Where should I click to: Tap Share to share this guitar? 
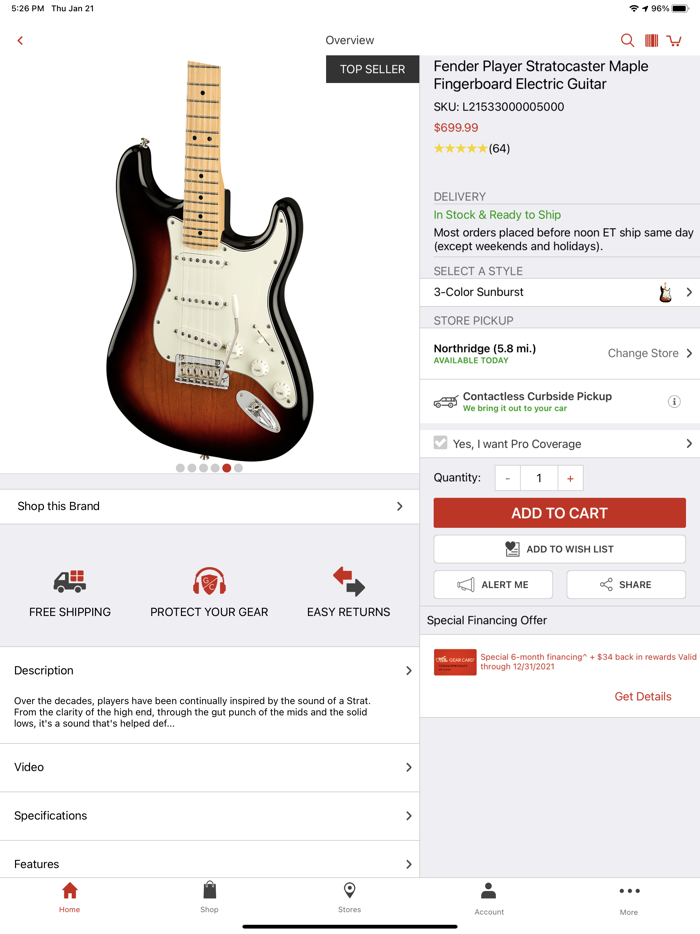pos(626,584)
